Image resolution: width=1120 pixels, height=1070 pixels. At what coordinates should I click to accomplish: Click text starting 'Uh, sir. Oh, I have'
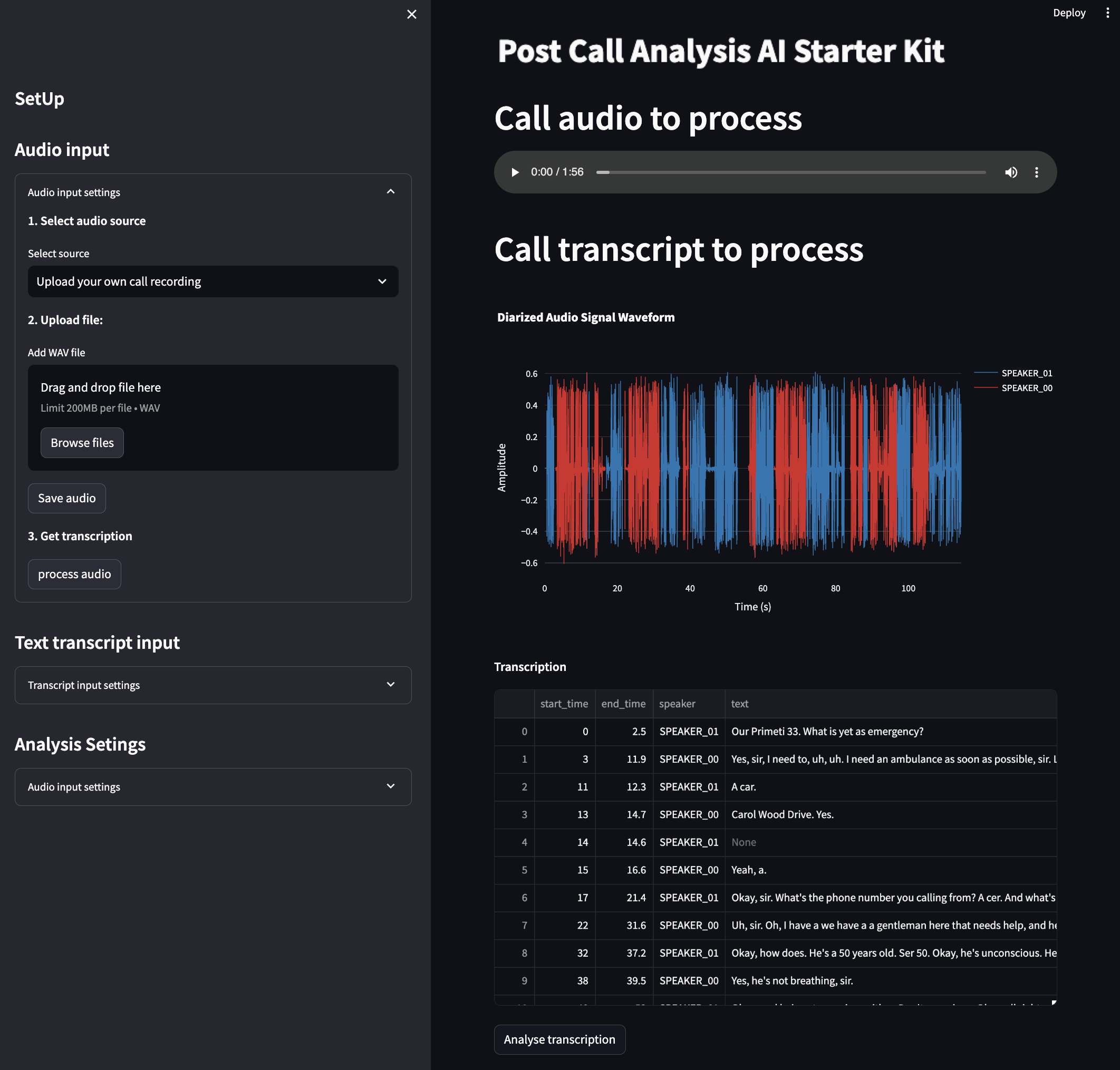[891, 926]
